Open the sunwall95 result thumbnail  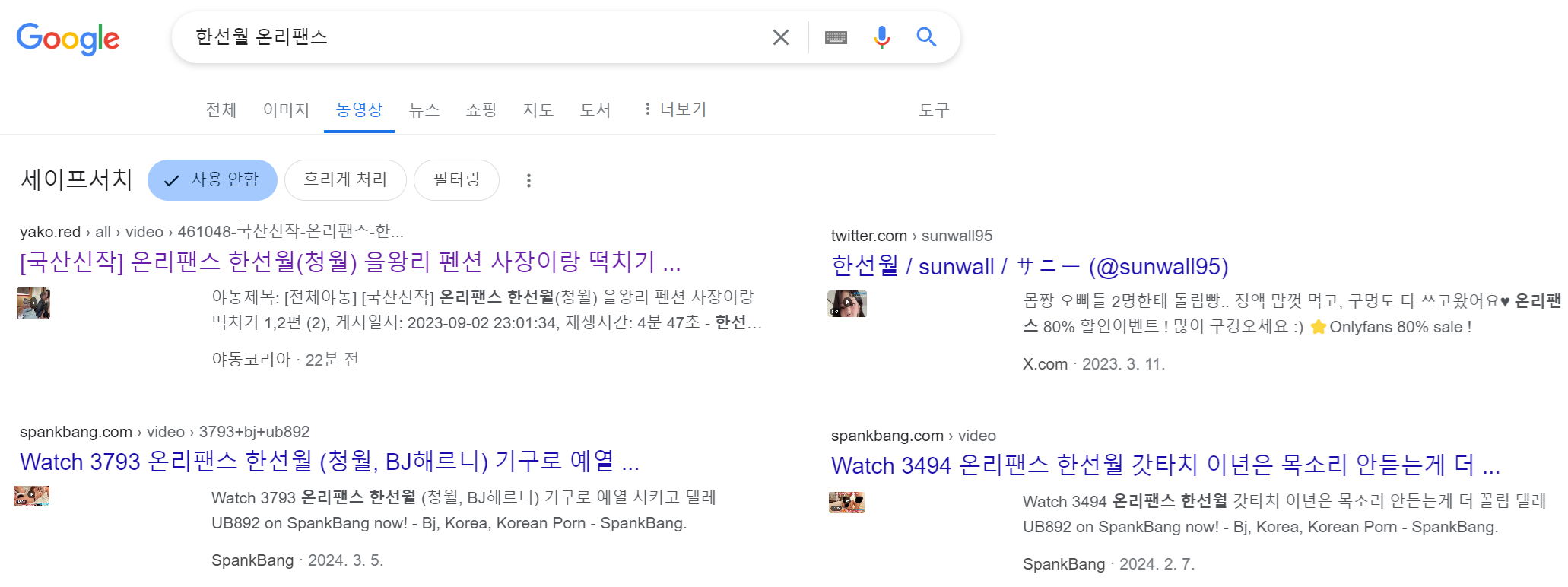[x=847, y=303]
